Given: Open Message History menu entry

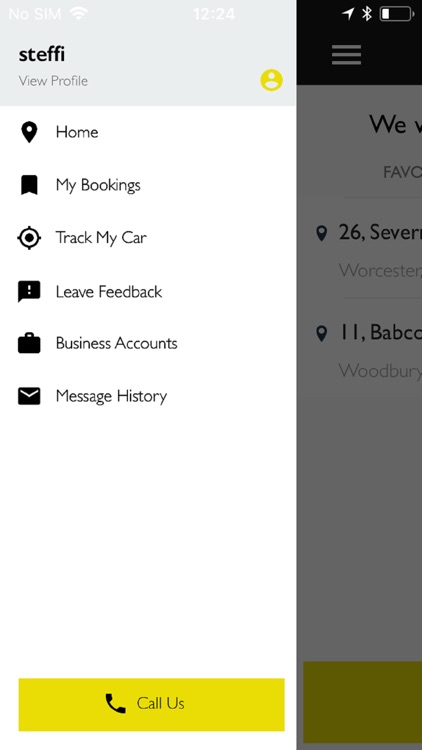Looking at the screenshot, I should (x=148, y=396).
